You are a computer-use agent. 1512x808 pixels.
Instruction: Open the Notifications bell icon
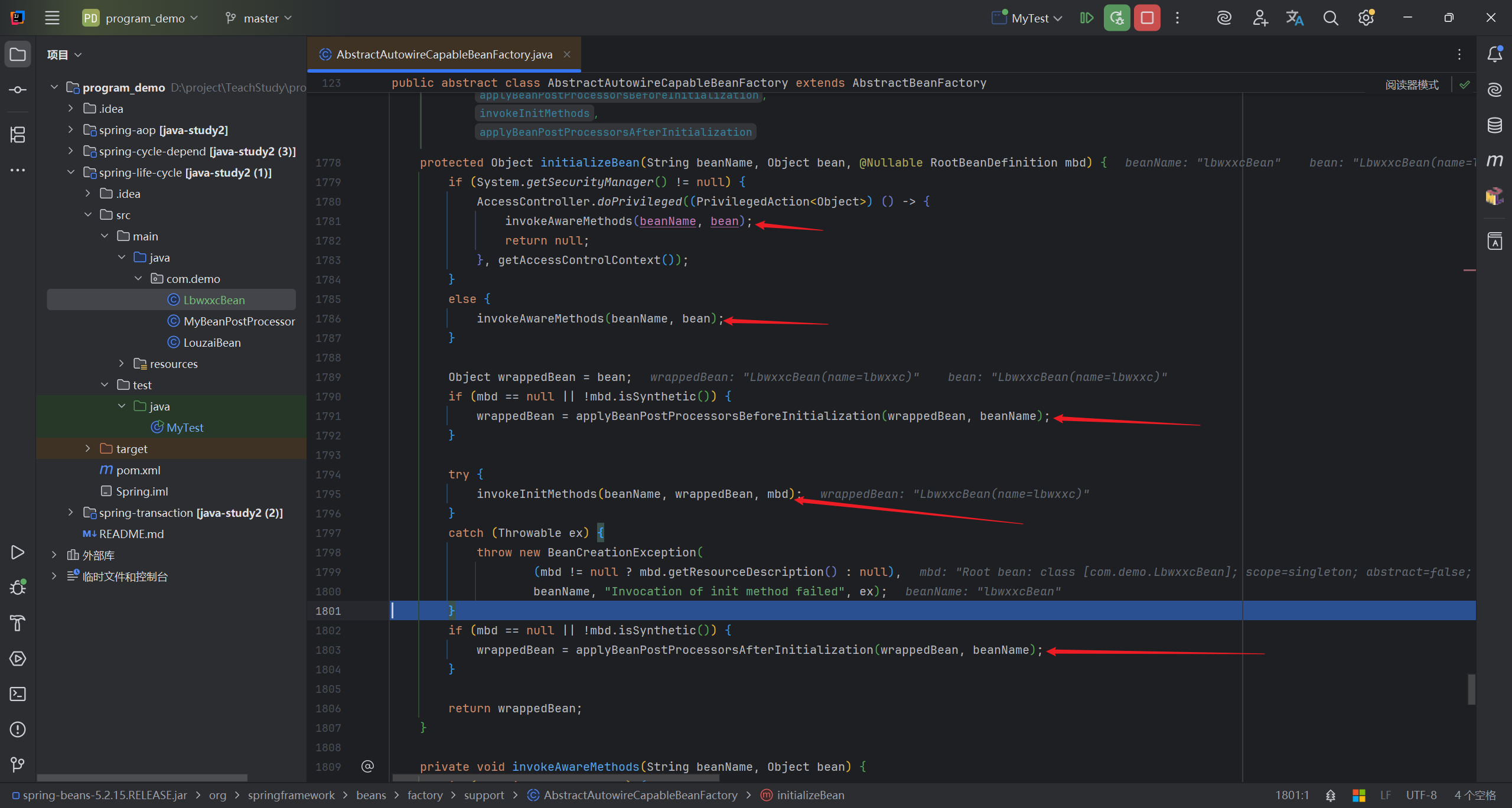[1494, 54]
